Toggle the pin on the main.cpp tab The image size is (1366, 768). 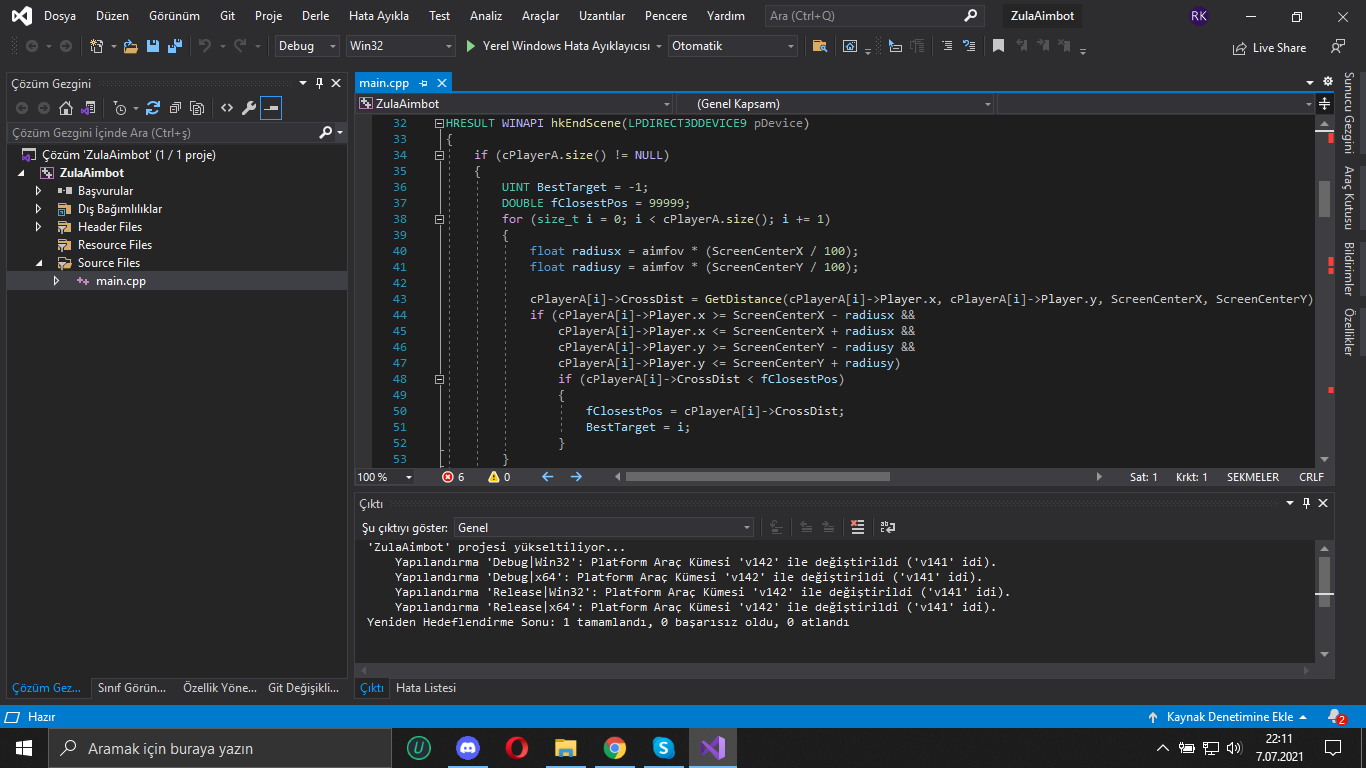click(x=424, y=83)
